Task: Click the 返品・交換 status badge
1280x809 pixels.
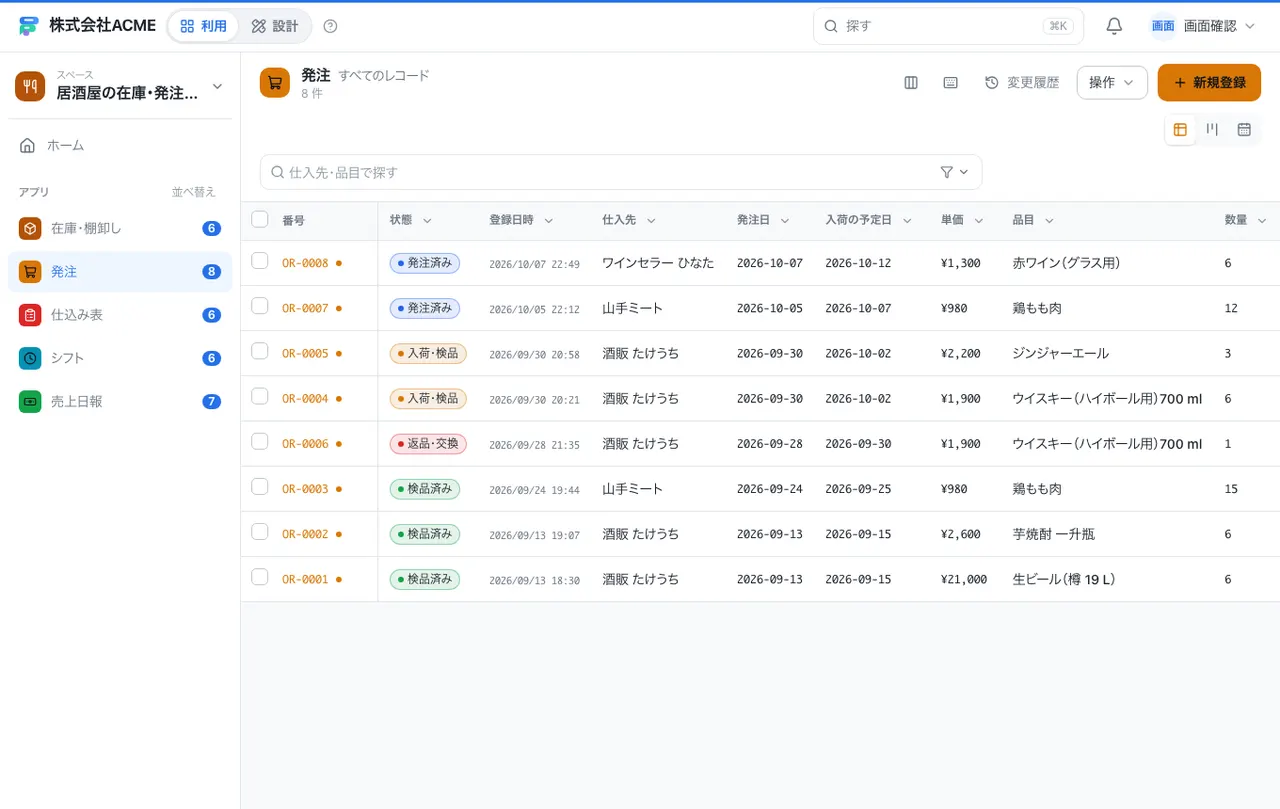Action: coord(428,444)
